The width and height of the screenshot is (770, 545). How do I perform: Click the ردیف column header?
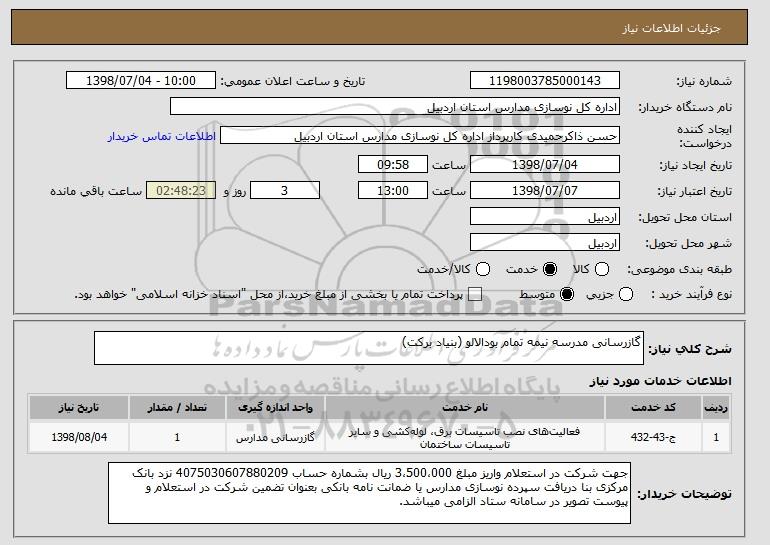click(x=716, y=408)
